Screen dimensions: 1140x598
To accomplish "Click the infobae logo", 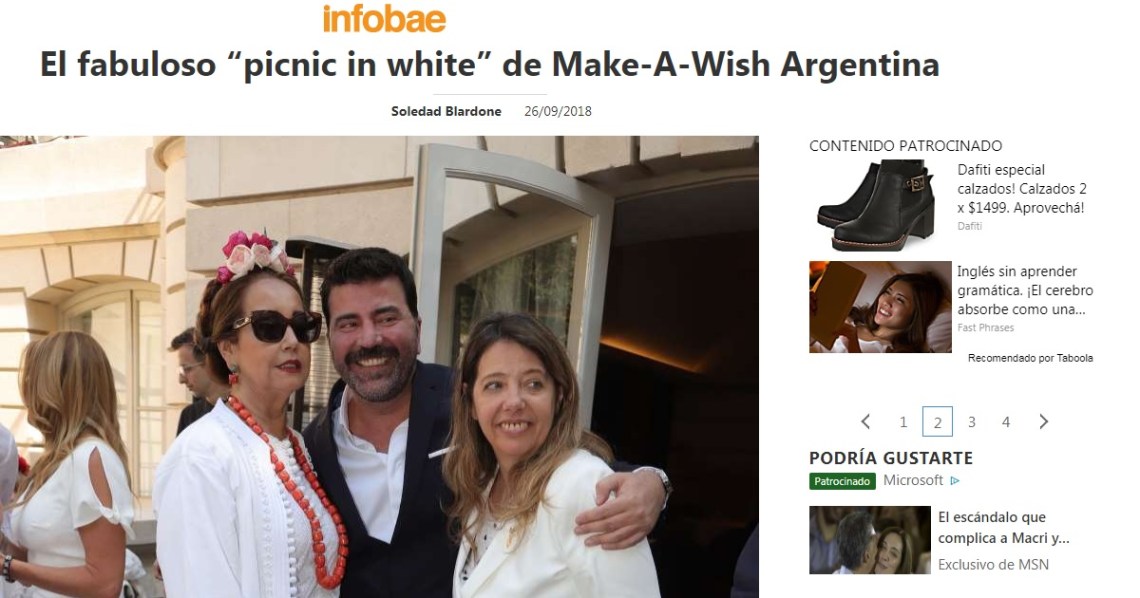I will click(384, 19).
